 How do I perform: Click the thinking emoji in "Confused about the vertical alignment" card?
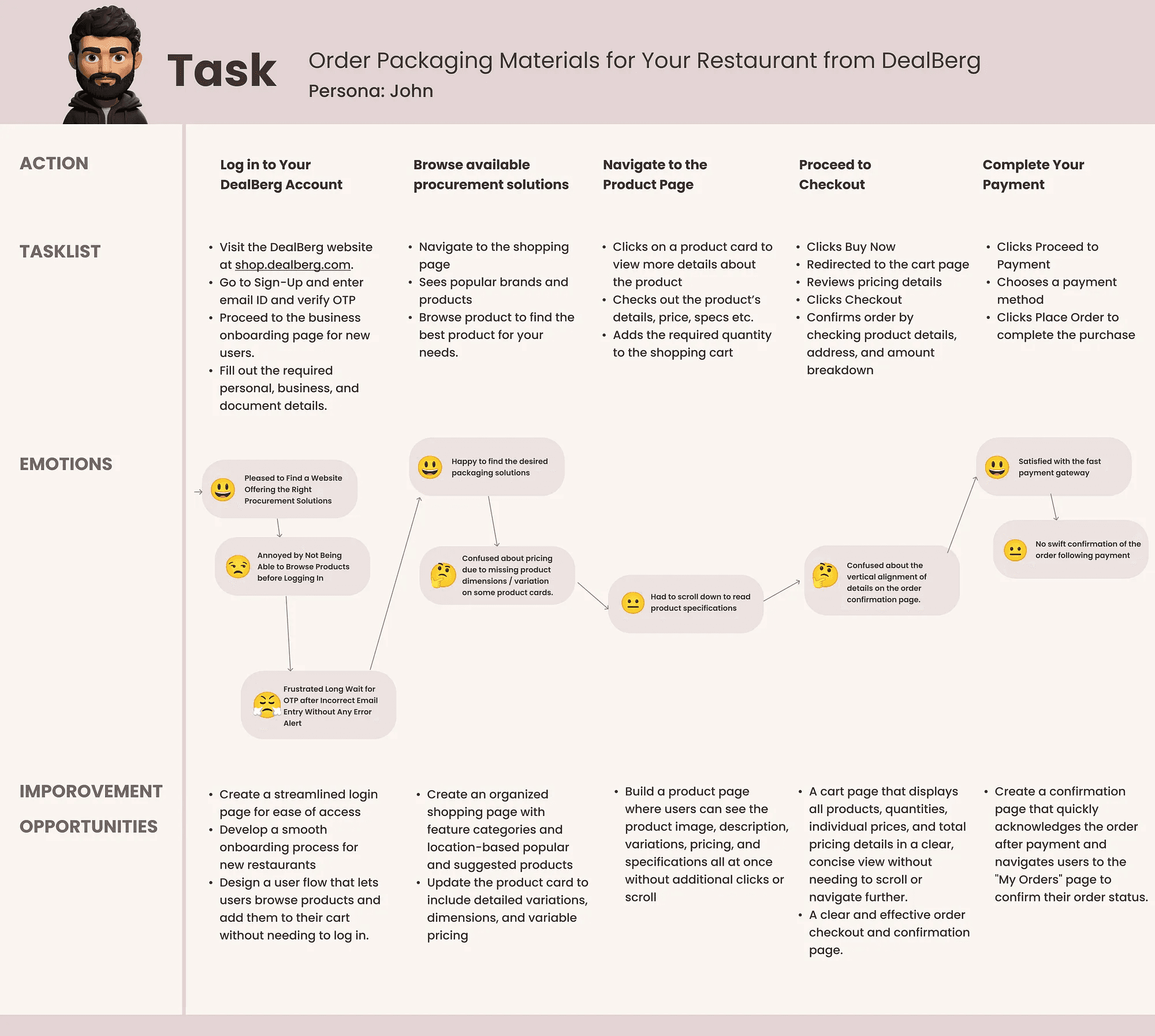coord(825,575)
